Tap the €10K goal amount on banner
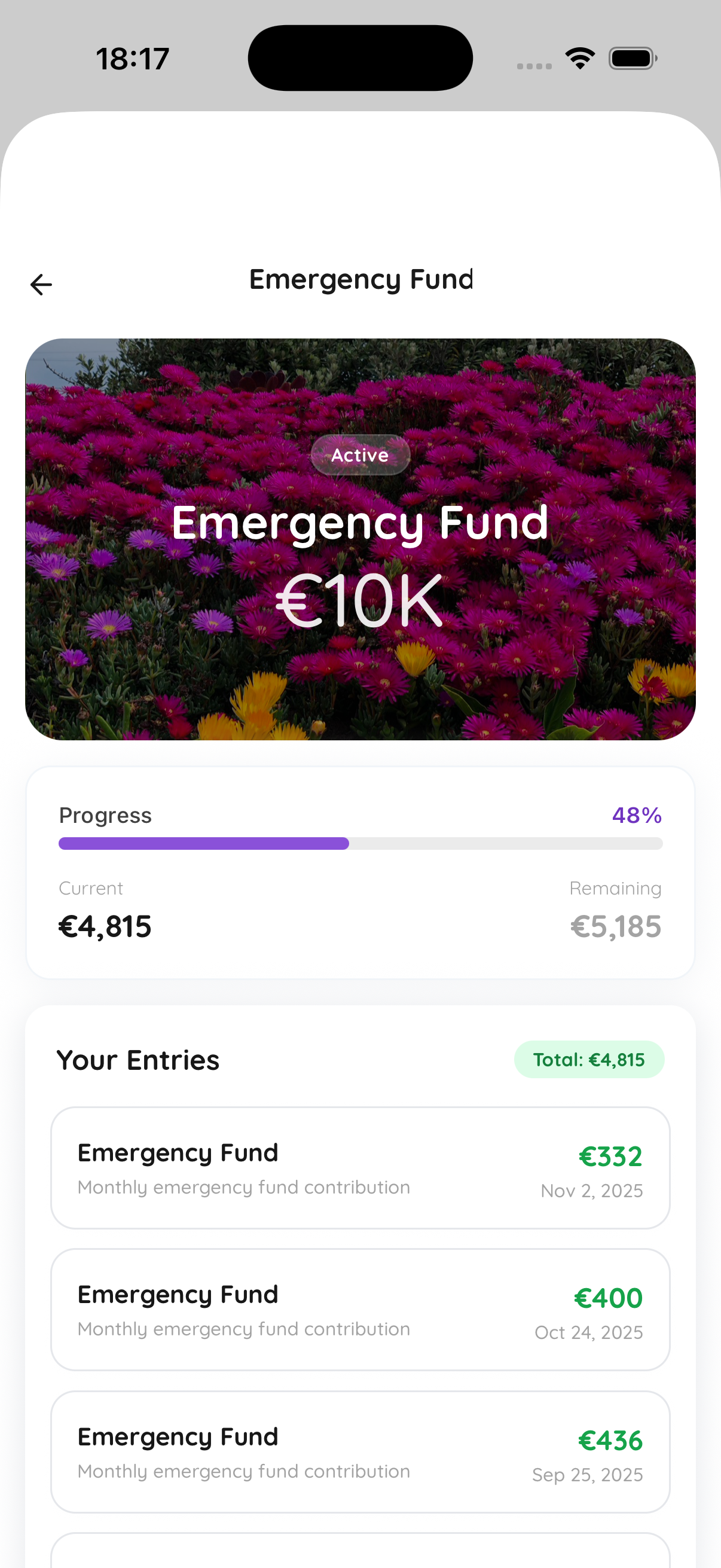 [360, 602]
